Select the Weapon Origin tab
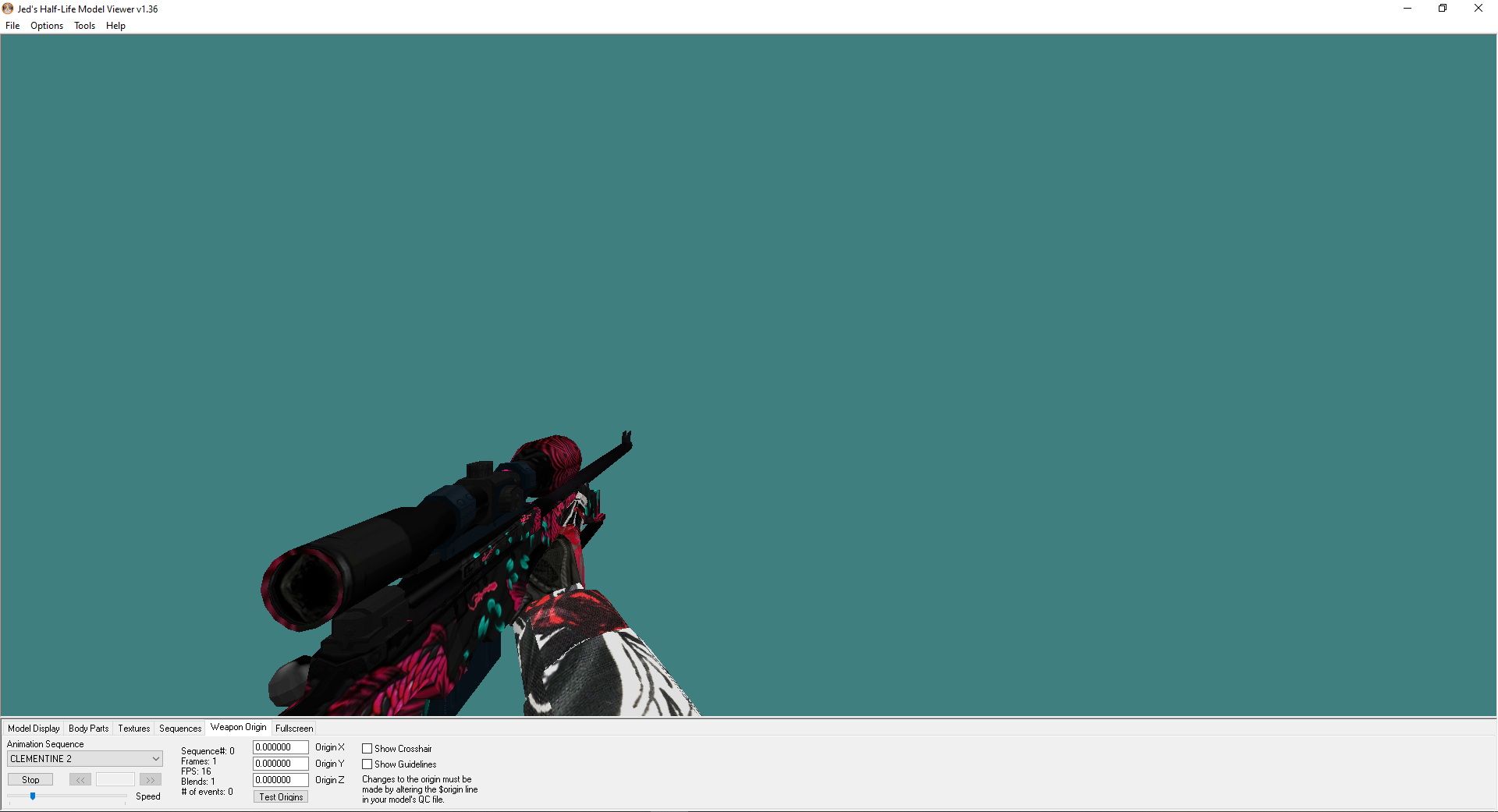 point(239,727)
